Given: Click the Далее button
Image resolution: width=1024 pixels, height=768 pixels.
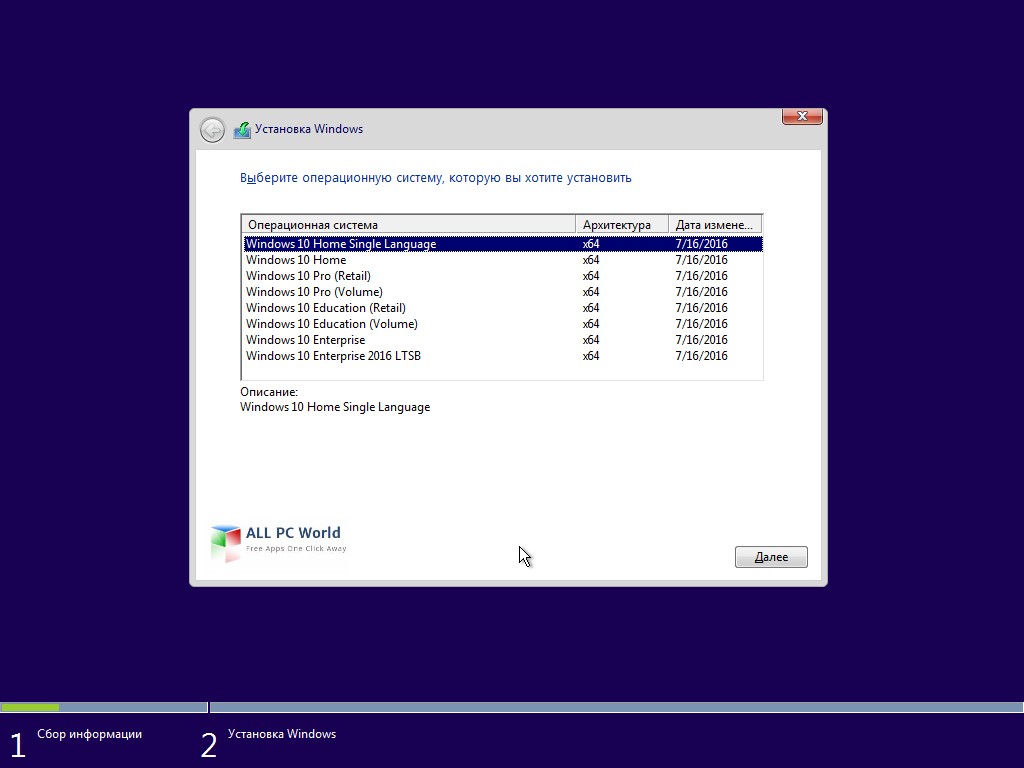Looking at the screenshot, I should [771, 557].
